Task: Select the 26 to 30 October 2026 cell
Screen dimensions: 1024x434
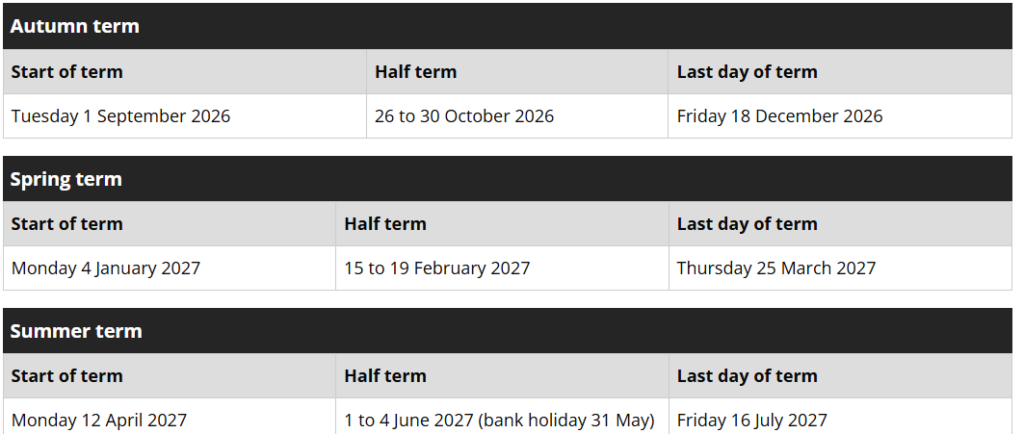Action: (x=517, y=116)
